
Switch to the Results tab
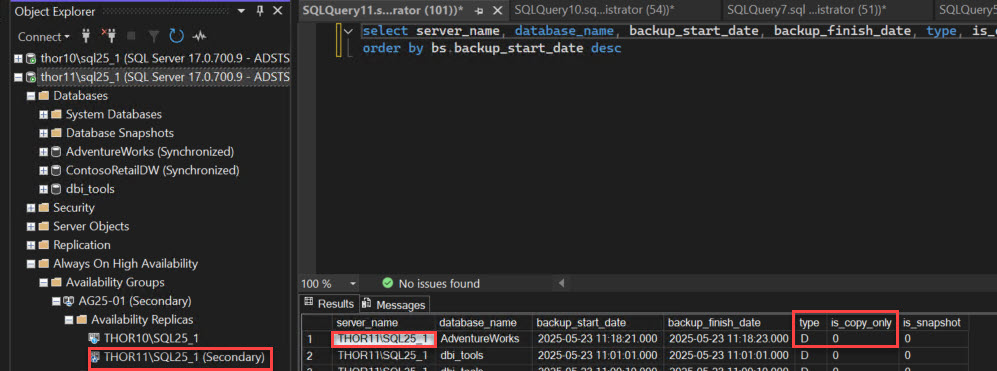pyautogui.click(x=329, y=304)
